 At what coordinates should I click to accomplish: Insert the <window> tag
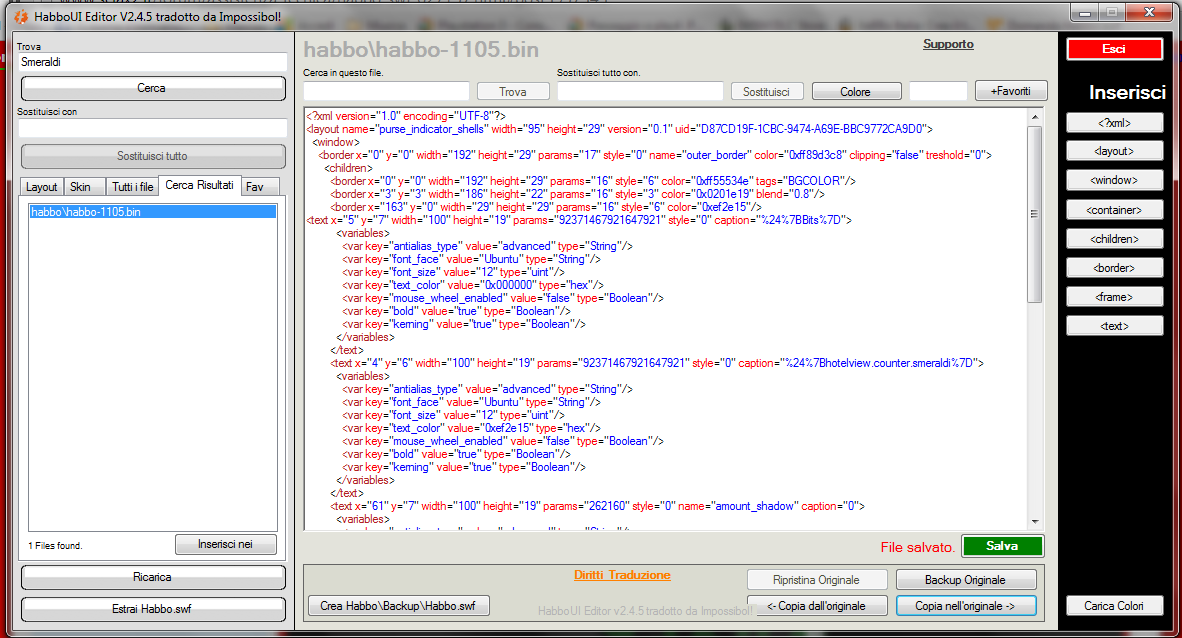point(1114,180)
